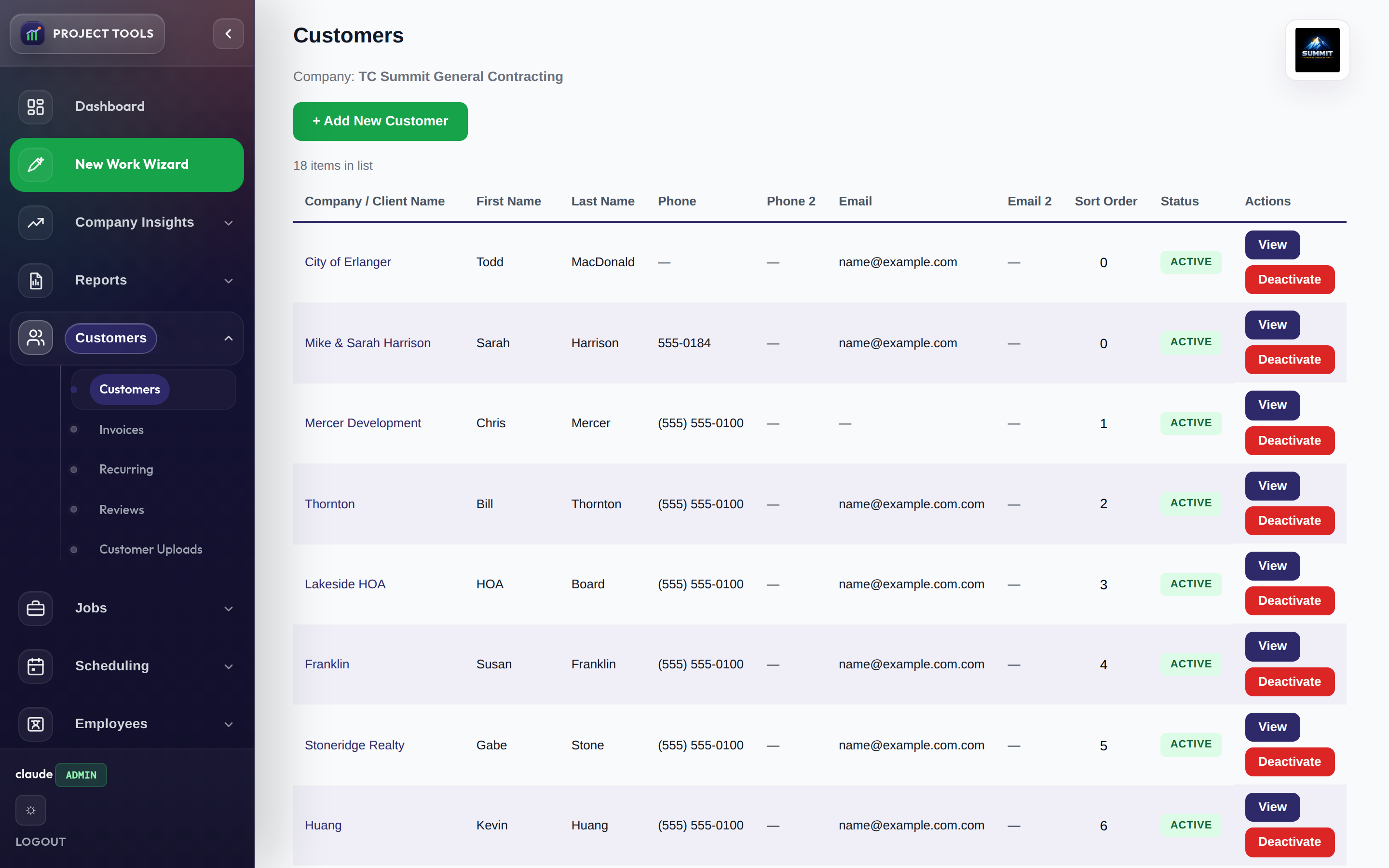Deactivate the Franklin customer

click(1289, 682)
